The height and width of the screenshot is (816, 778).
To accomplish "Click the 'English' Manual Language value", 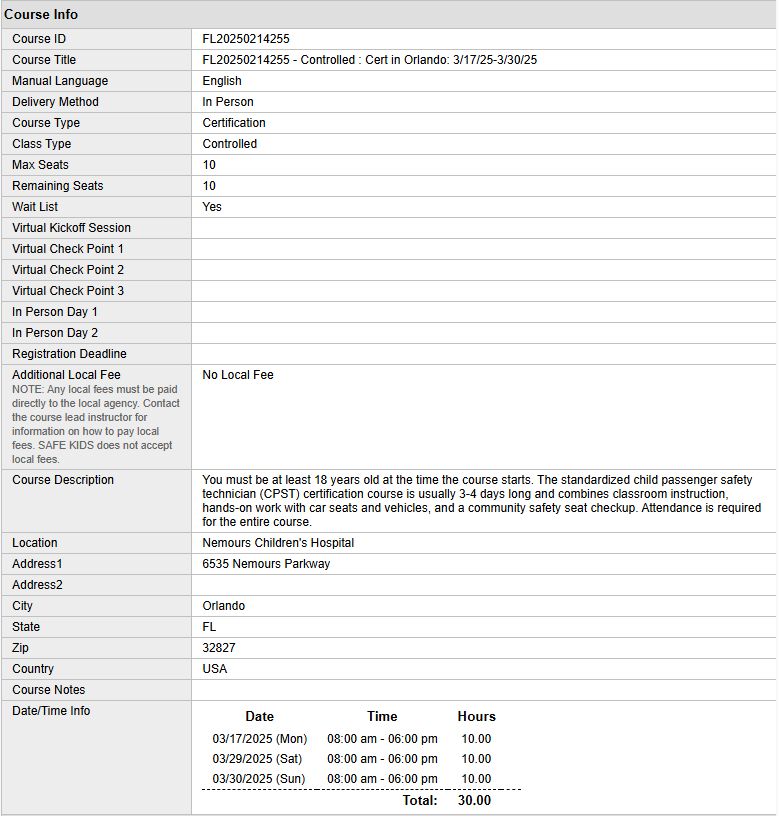I will click(x=222, y=81).
